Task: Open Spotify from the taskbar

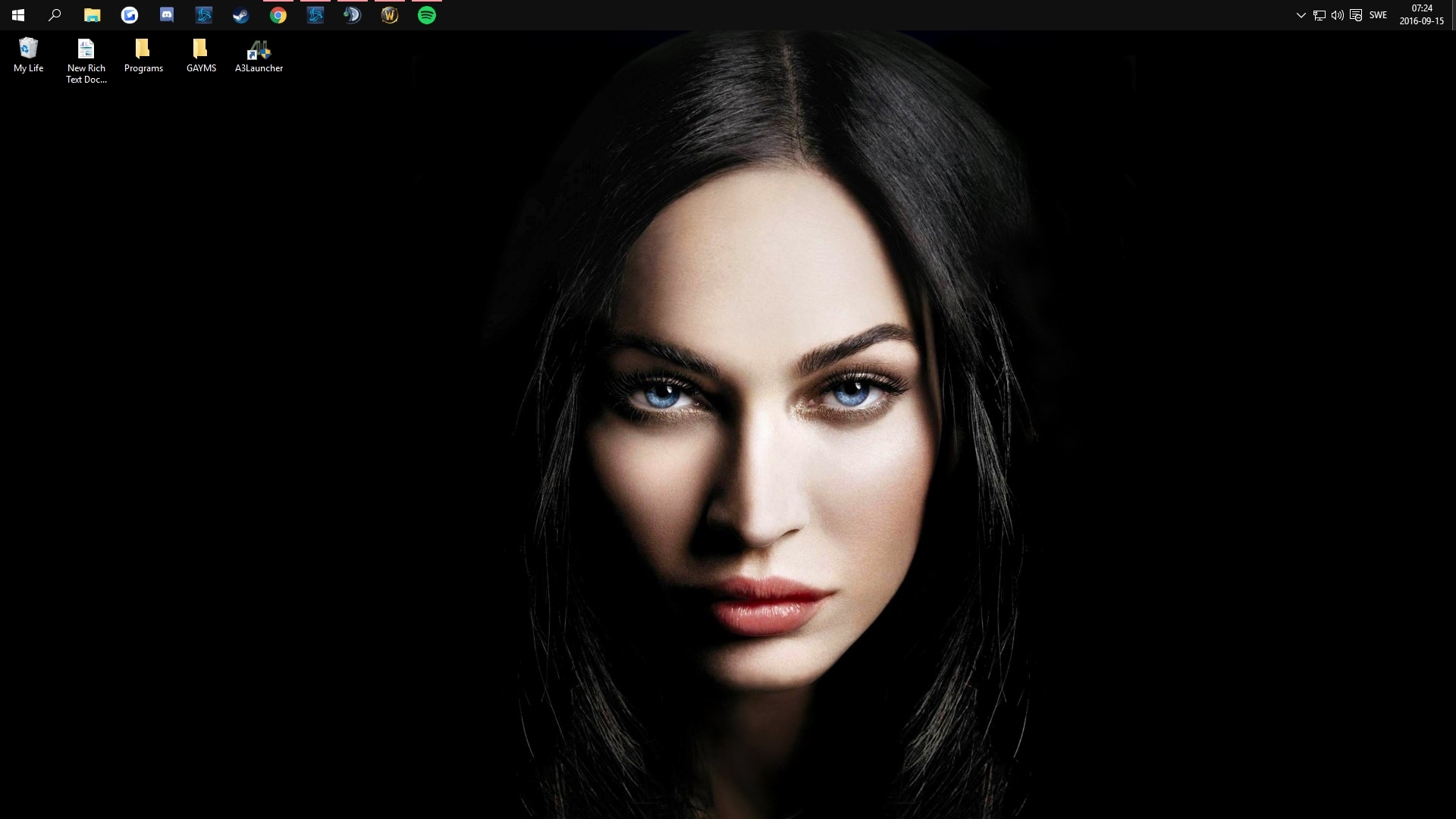Action: (x=427, y=15)
